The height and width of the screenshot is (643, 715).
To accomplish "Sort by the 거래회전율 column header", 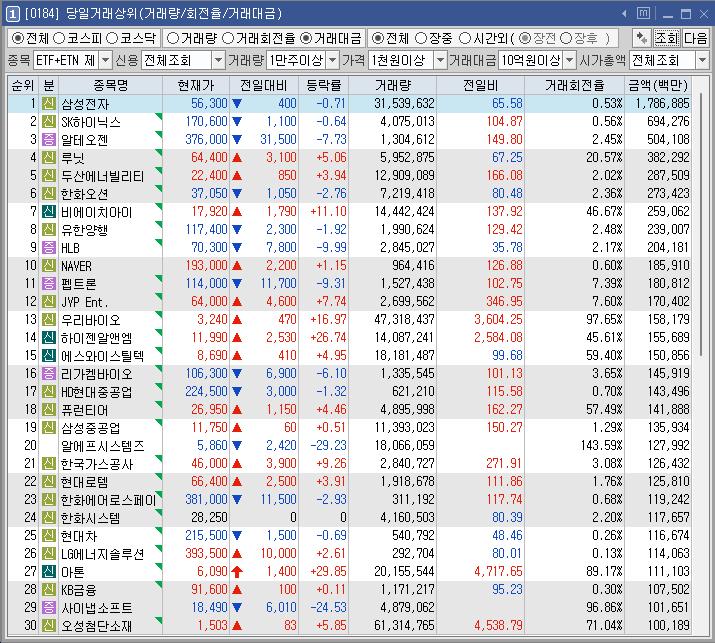I will pyautogui.click(x=575, y=85).
